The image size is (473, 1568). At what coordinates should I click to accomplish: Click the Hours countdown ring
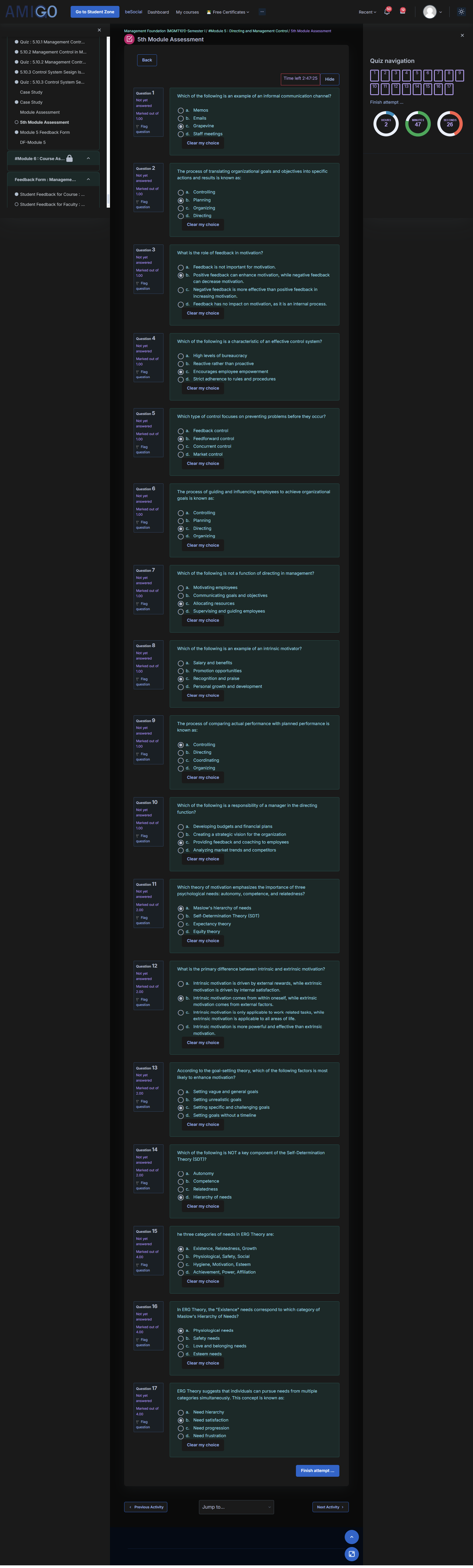(x=386, y=123)
